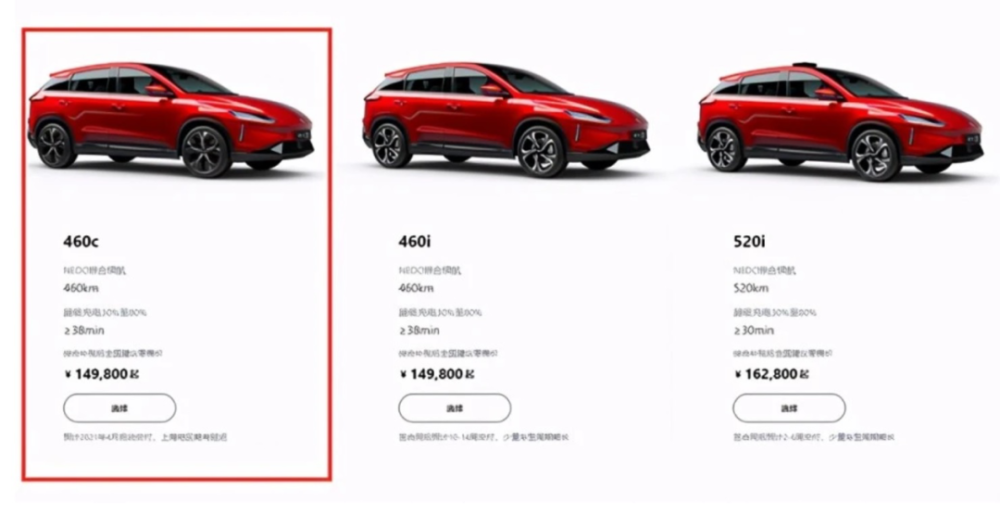Click the 460i model title

click(415, 242)
